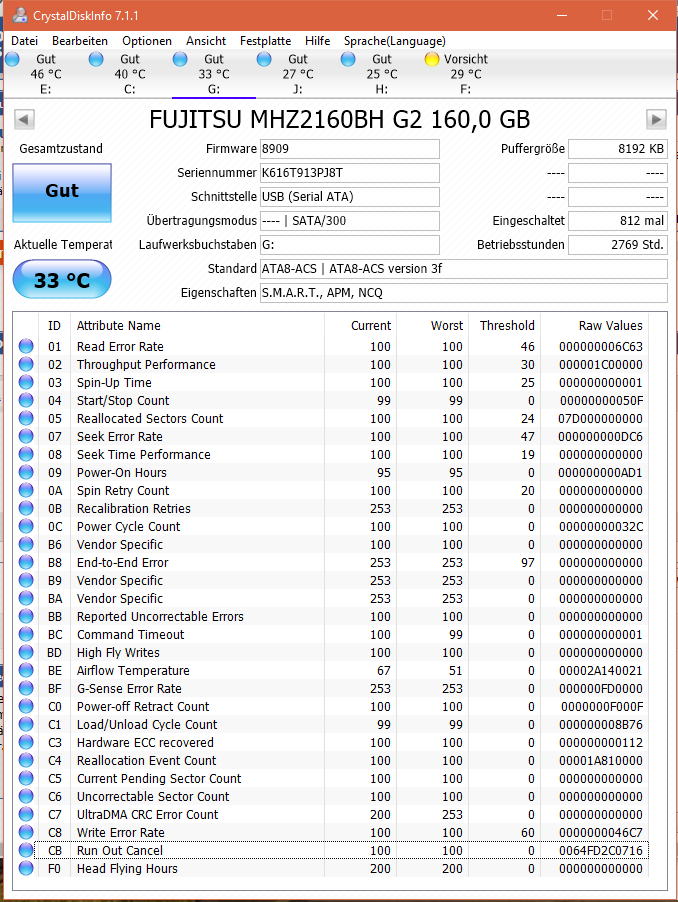Screen dimensions: 678x902
Task: Open the Festplatte menu
Action: tap(265, 41)
